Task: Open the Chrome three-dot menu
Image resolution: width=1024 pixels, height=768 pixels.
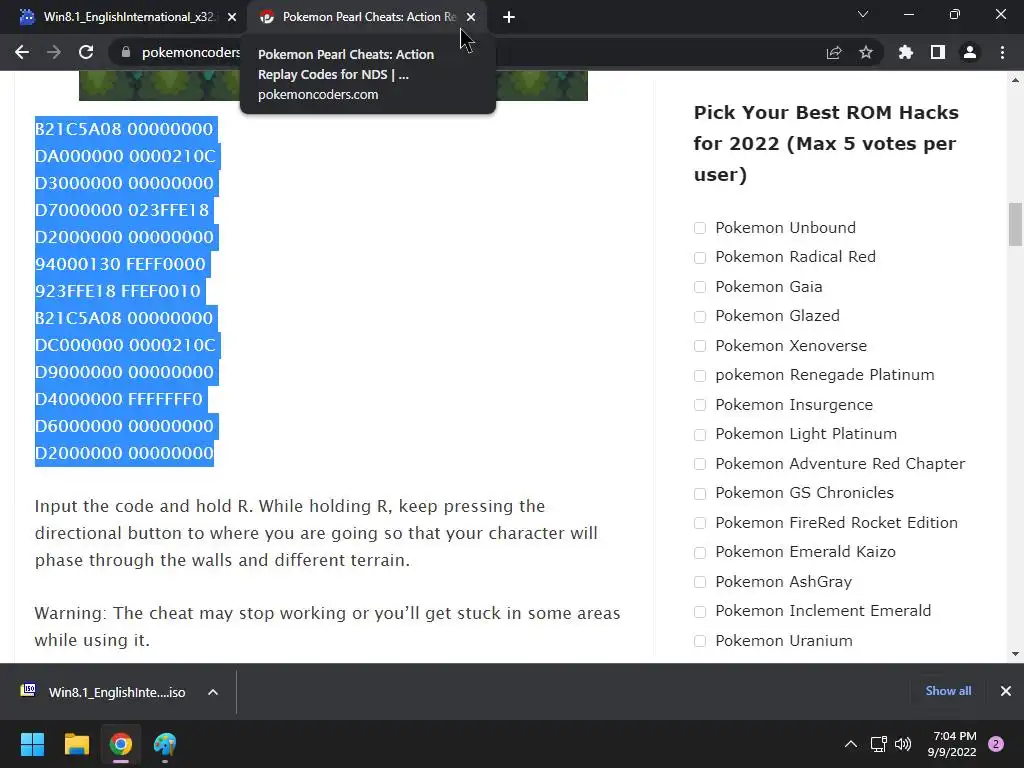Action: tap(1002, 52)
